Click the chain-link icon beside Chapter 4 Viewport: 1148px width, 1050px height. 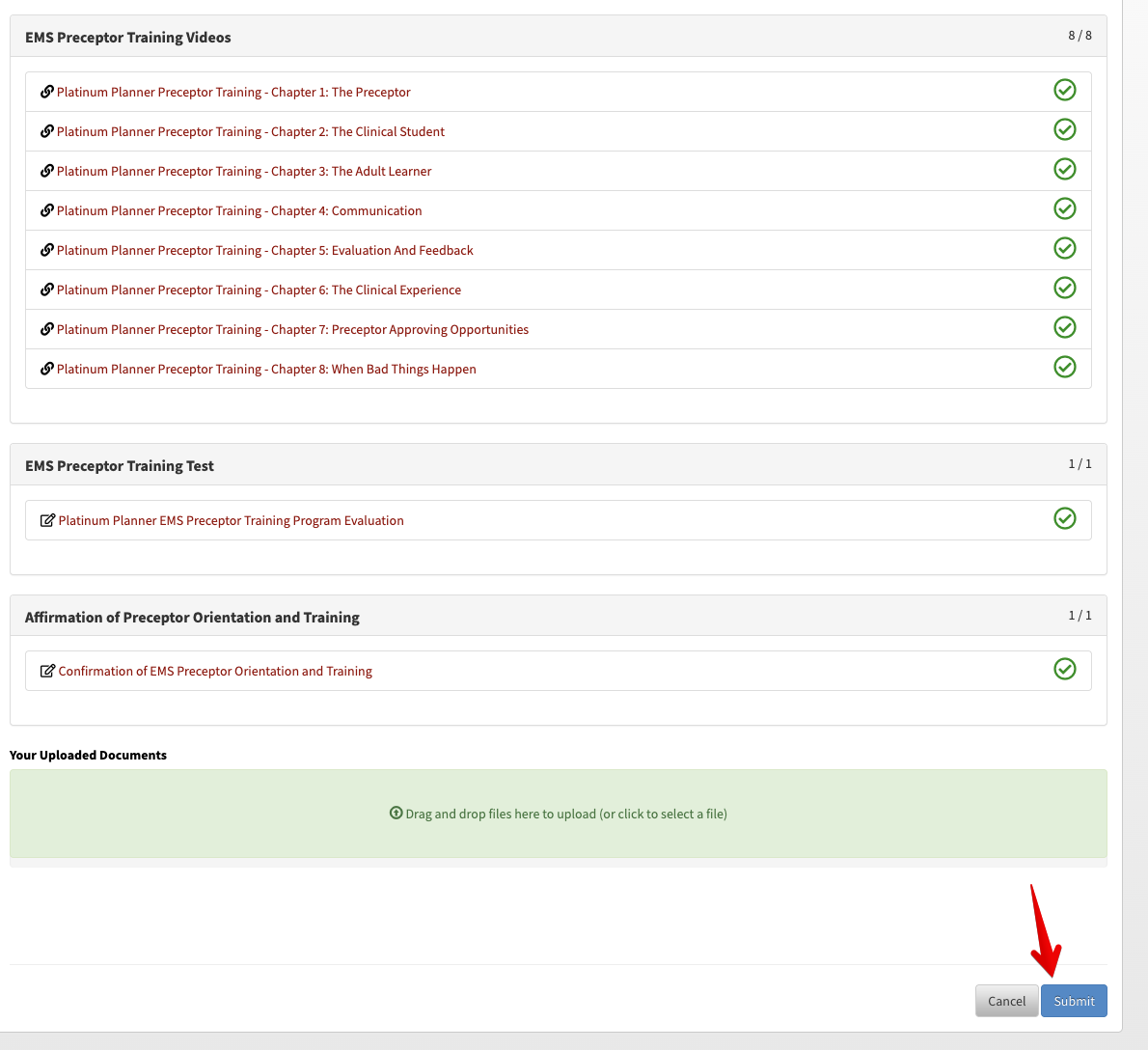47,210
